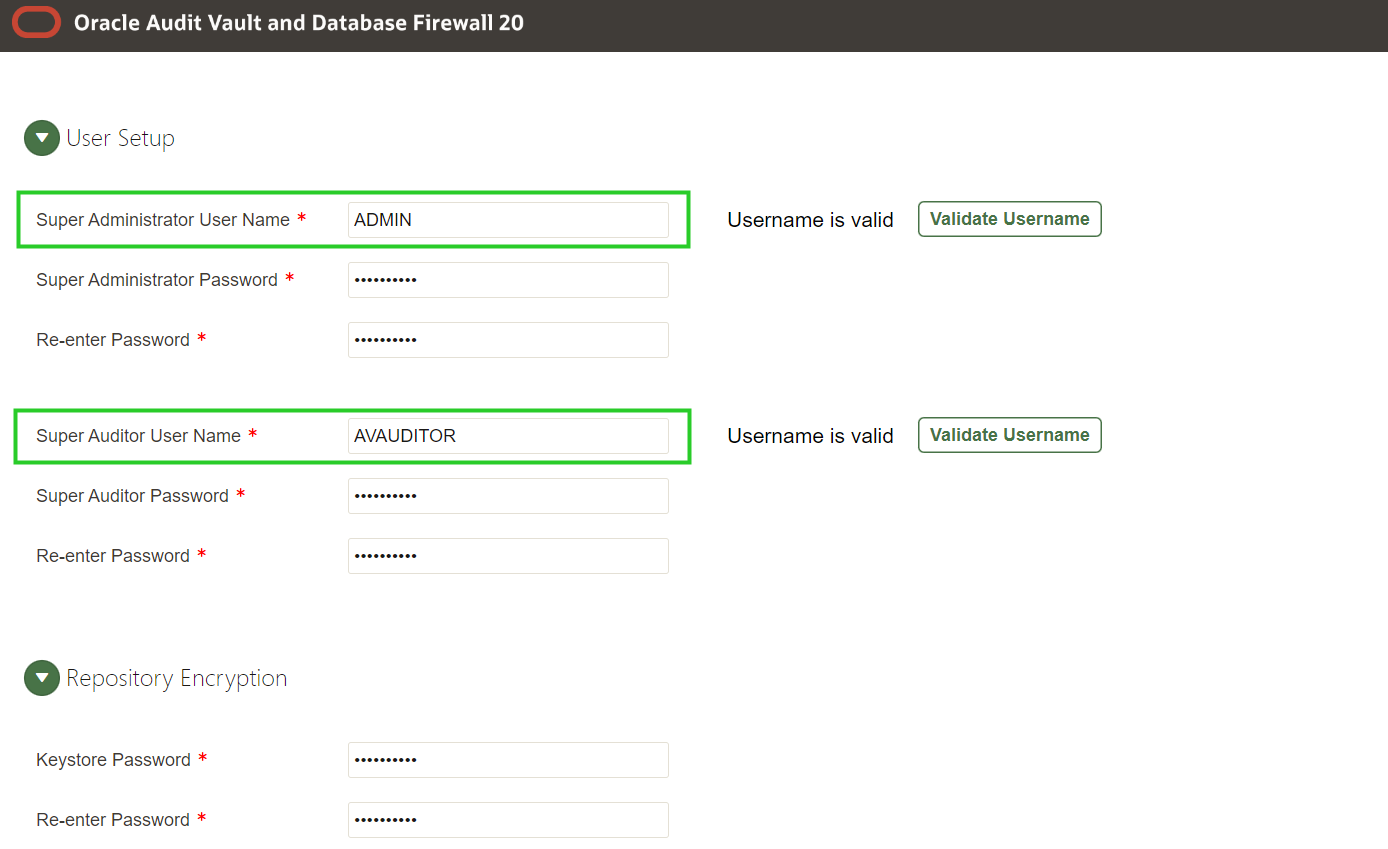Click the Super Administrator Password field
This screenshot has height=849, width=1388.
508,280
